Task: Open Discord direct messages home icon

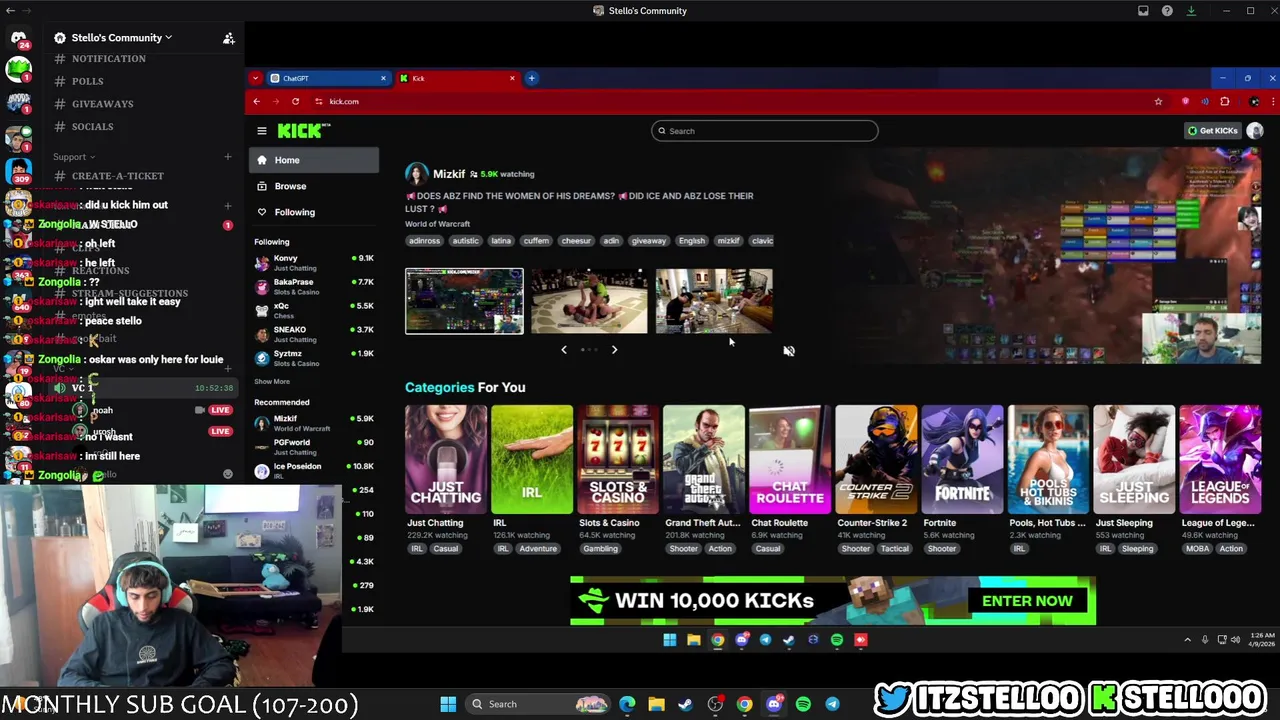Action: [x=18, y=38]
